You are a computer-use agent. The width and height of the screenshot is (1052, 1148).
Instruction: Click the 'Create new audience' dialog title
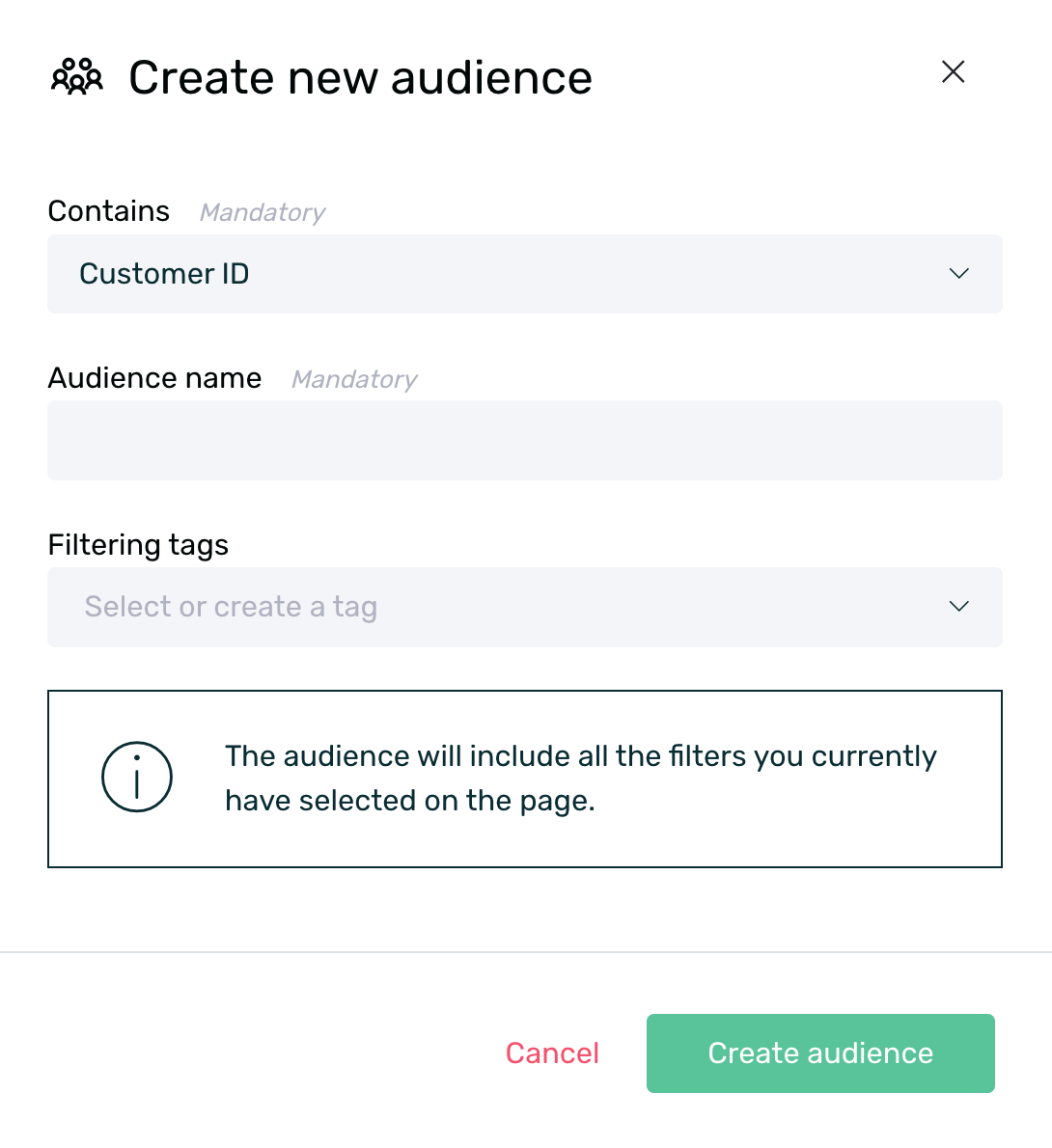360,77
